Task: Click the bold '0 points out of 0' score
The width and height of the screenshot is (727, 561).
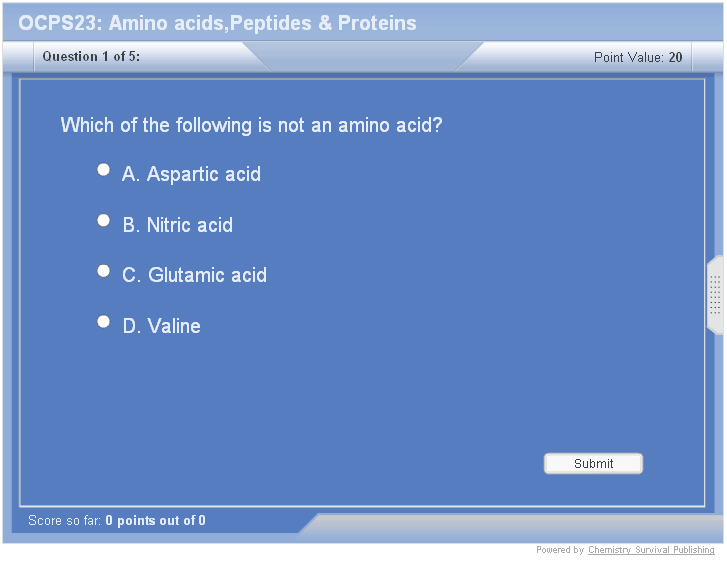Action: [155, 521]
